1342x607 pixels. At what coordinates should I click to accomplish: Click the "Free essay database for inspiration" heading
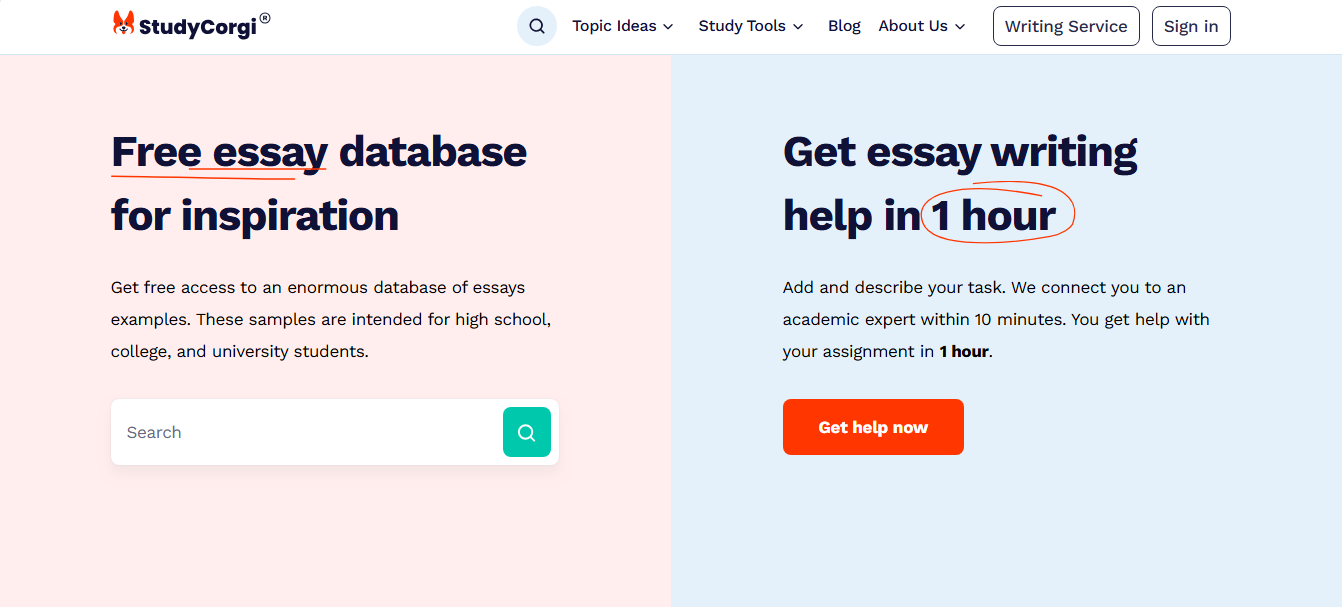319,184
